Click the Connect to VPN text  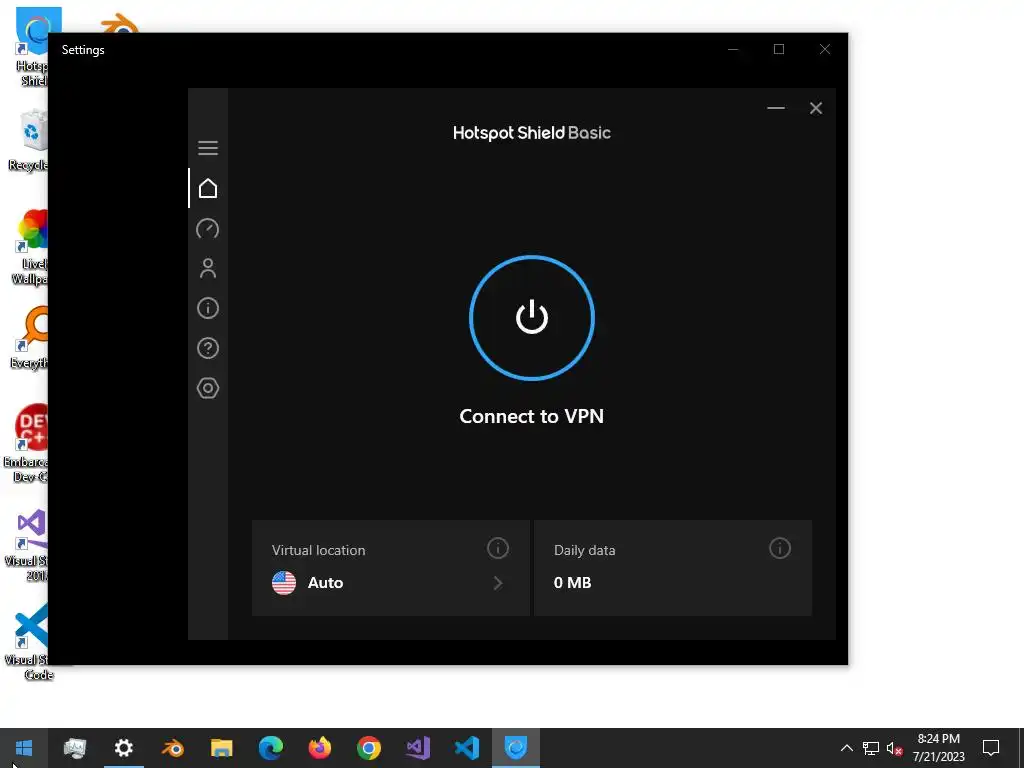(x=532, y=416)
